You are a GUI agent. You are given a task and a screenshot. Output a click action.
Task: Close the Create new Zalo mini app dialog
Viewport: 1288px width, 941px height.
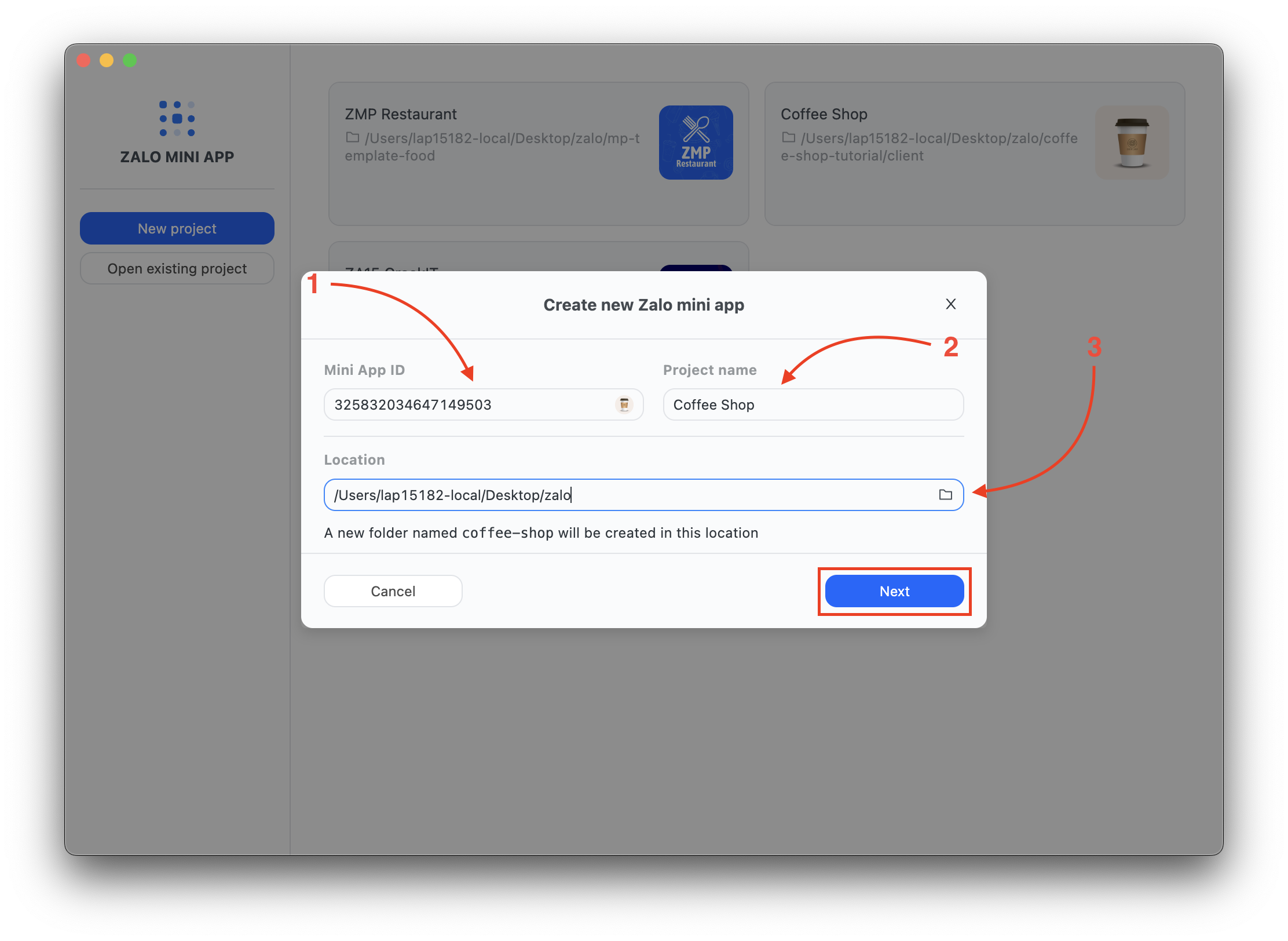click(951, 304)
